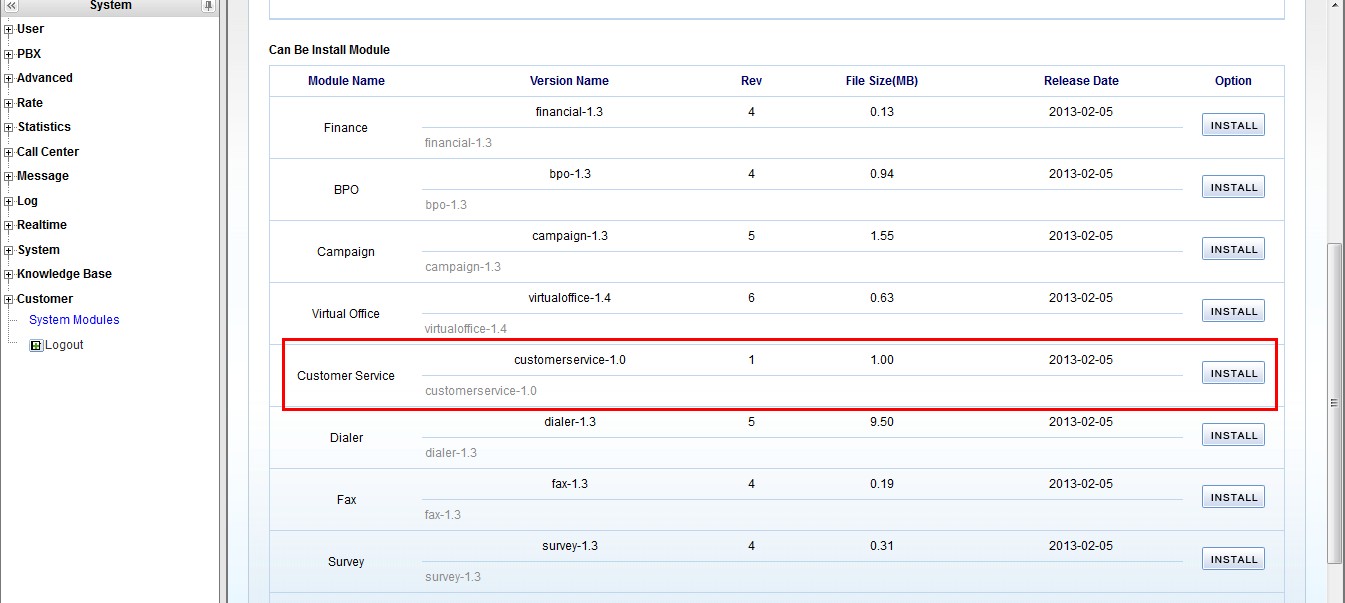Click the pin icon in sidebar header
The image size is (1345, 603).
[x=208, y=6]
